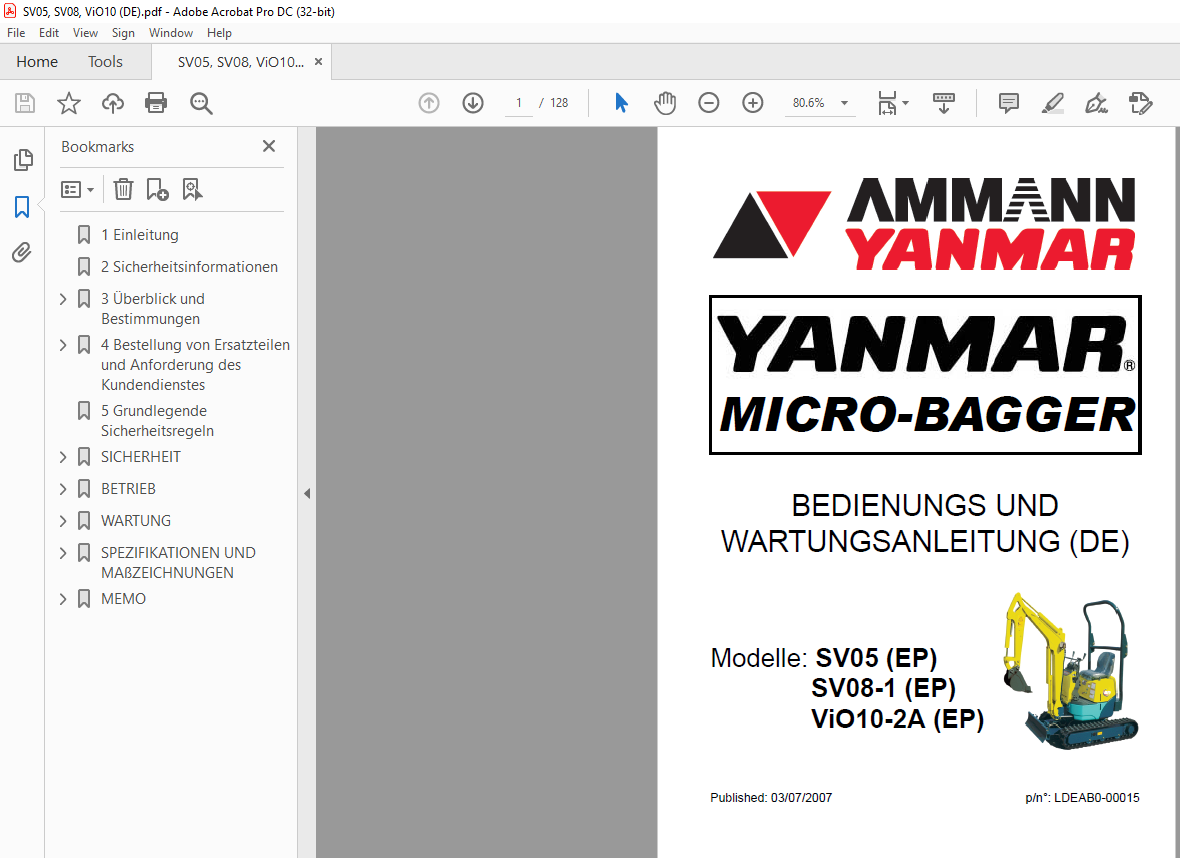Open the File menu
The width and height of the screenshot is (1180, 858).
(x=16, y=32)
